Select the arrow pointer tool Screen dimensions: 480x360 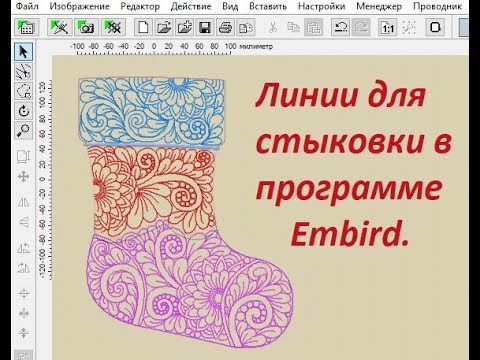pyautogui.click(x=24, y=52)
